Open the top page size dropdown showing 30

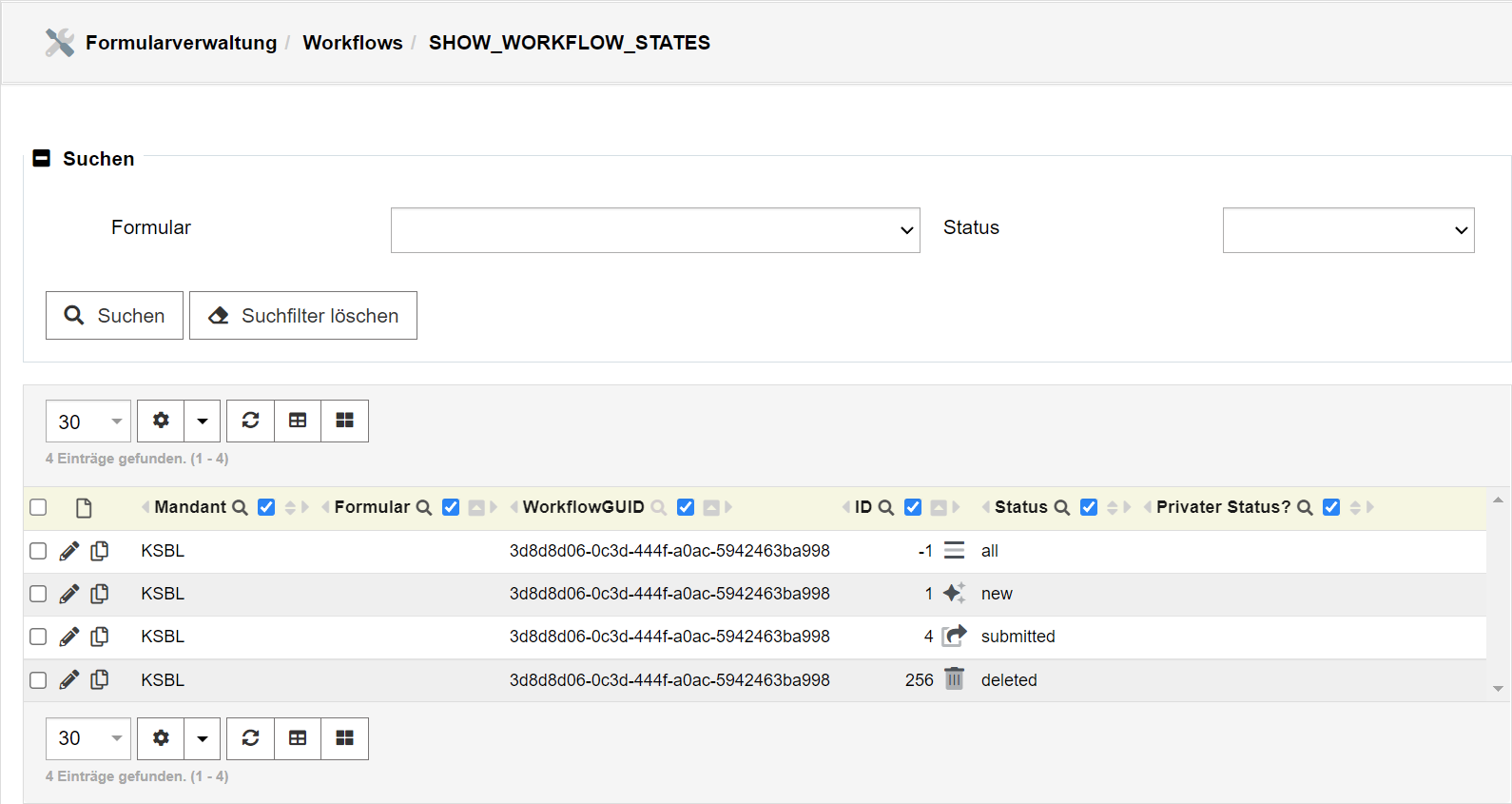pos(88,421)
